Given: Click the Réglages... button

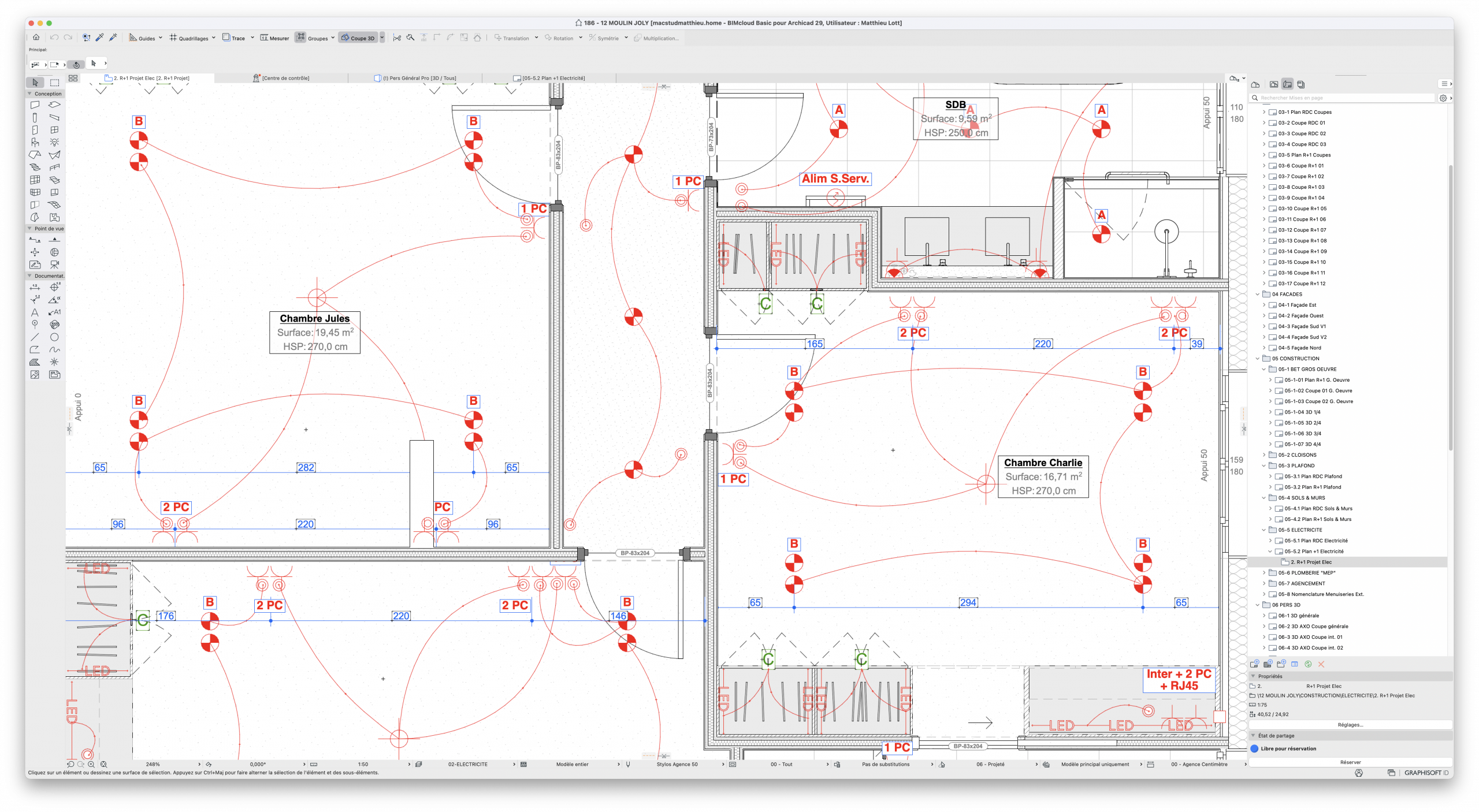Looking at the screenshot, I should click(x=1350, y=725).
